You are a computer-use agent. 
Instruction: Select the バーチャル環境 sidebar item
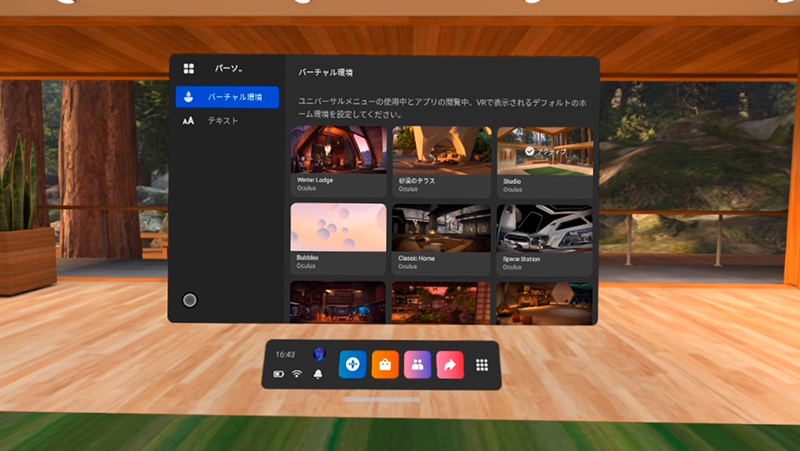tap(227, 97)
